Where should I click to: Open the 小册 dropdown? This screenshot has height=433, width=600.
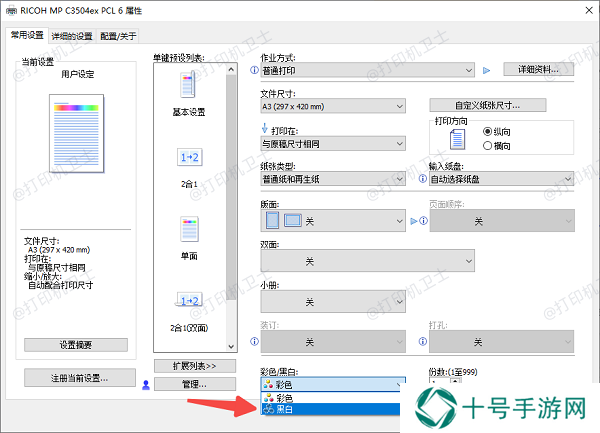[333, 301]
